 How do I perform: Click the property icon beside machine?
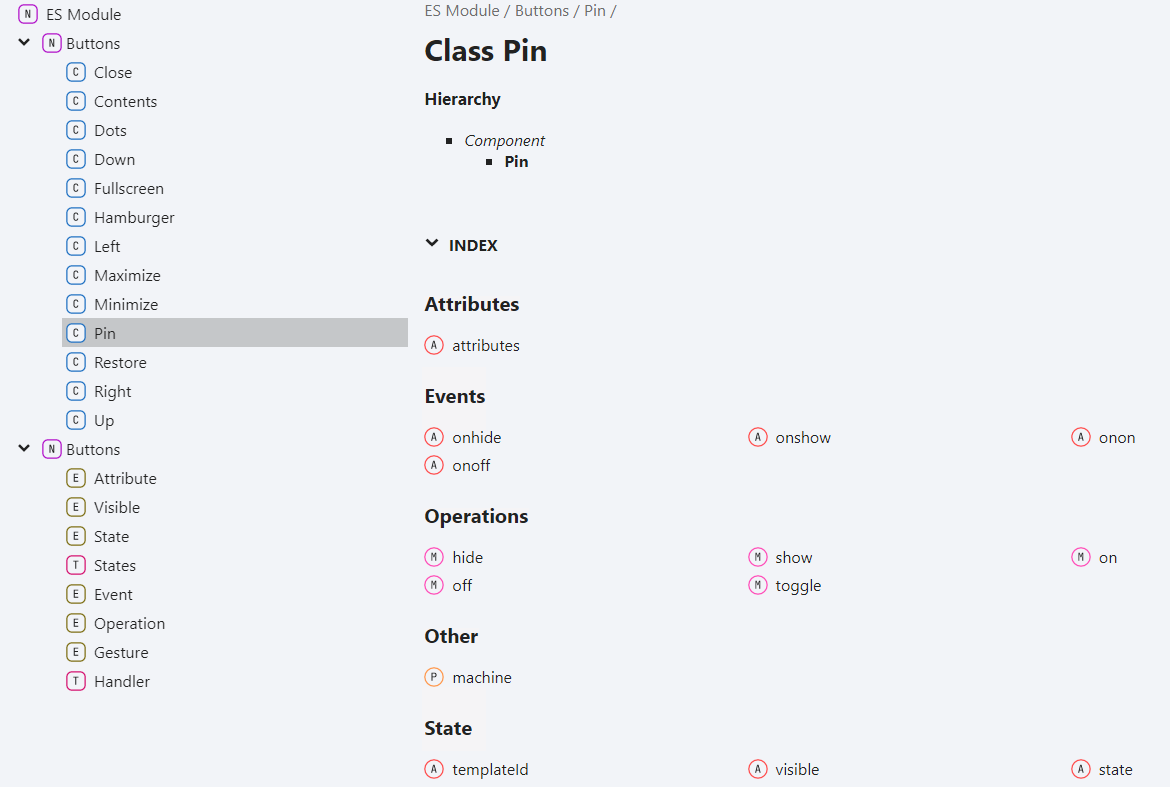click(x=434, y=677)
